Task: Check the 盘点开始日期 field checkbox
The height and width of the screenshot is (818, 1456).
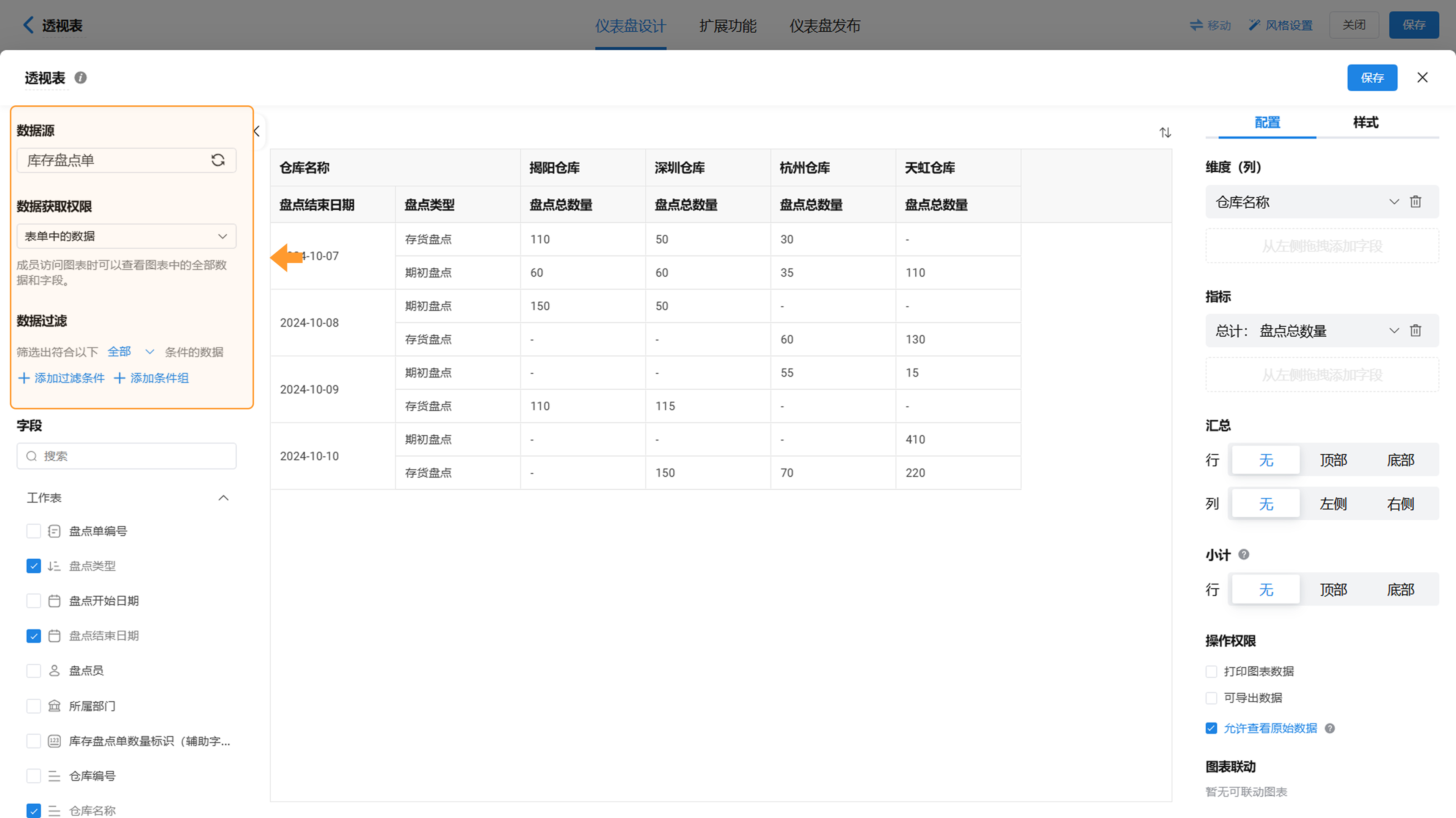Action: (34, 601)
